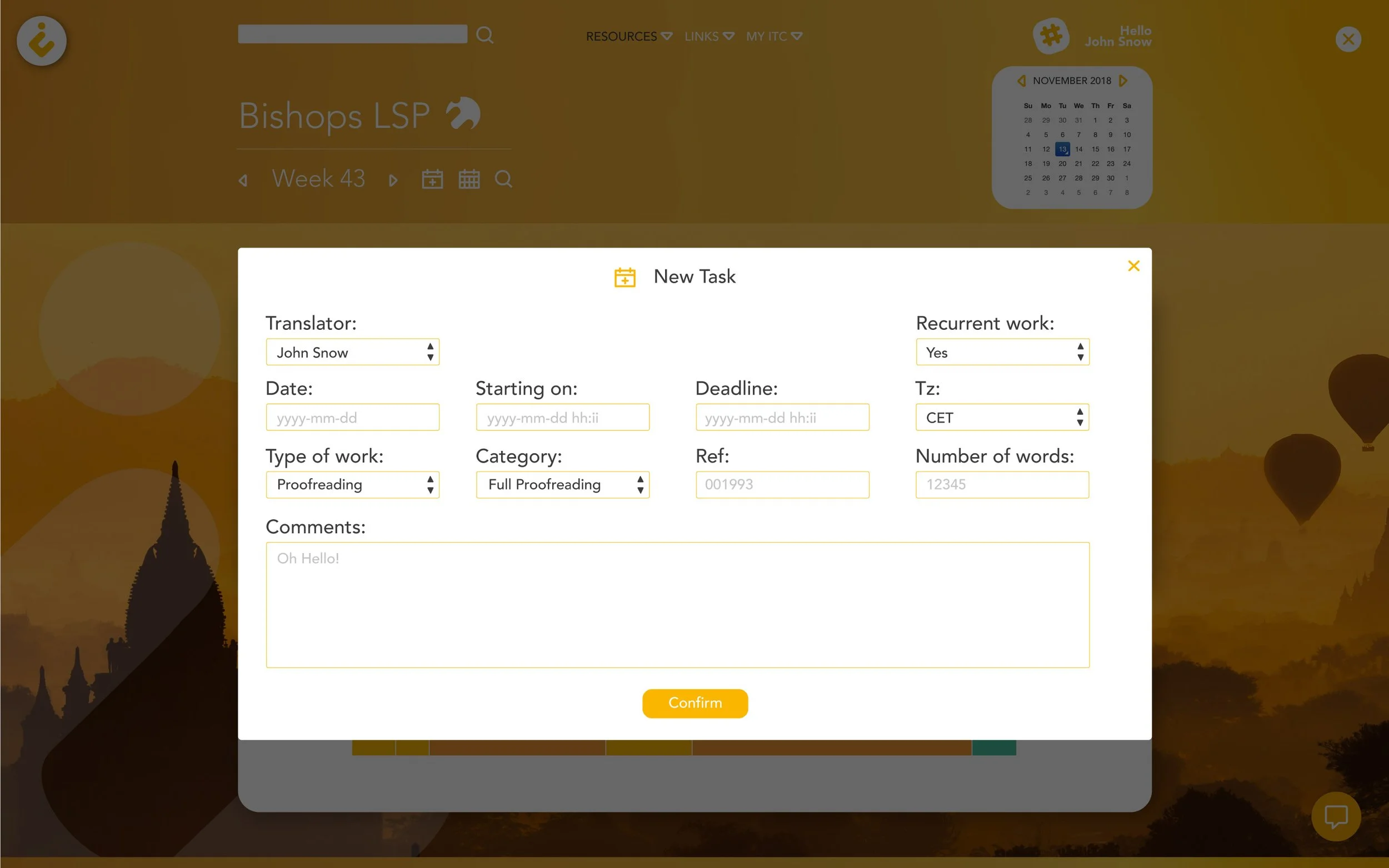This screenshot has width=1389, height=868.
Task: Click the Comments text area
Action: pos(678,605)
